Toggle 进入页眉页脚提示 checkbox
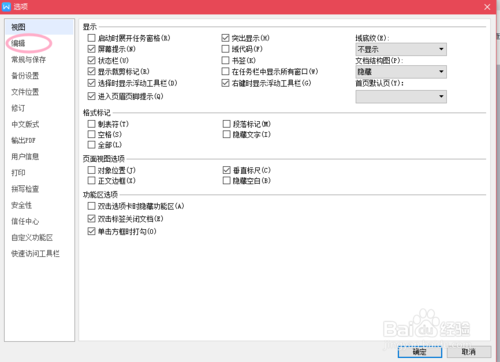 91,96
